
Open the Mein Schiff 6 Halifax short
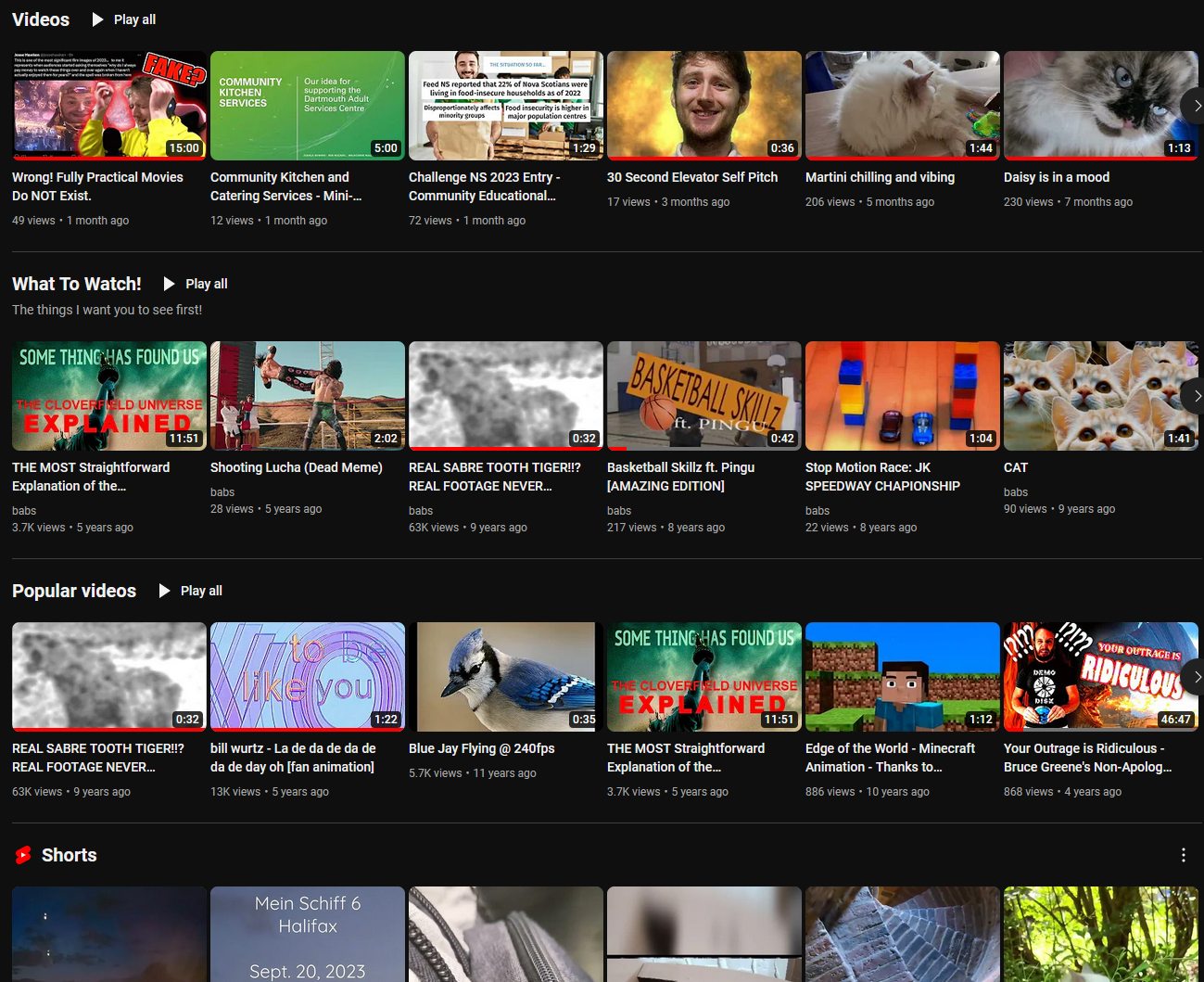pos(308,934)
